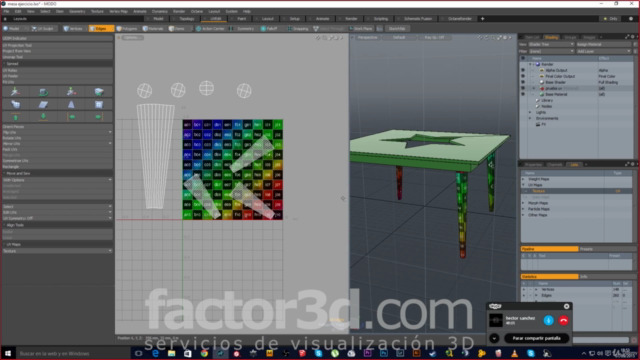
Task: Activate the Polygons selection mode
Action: [127, 29]
